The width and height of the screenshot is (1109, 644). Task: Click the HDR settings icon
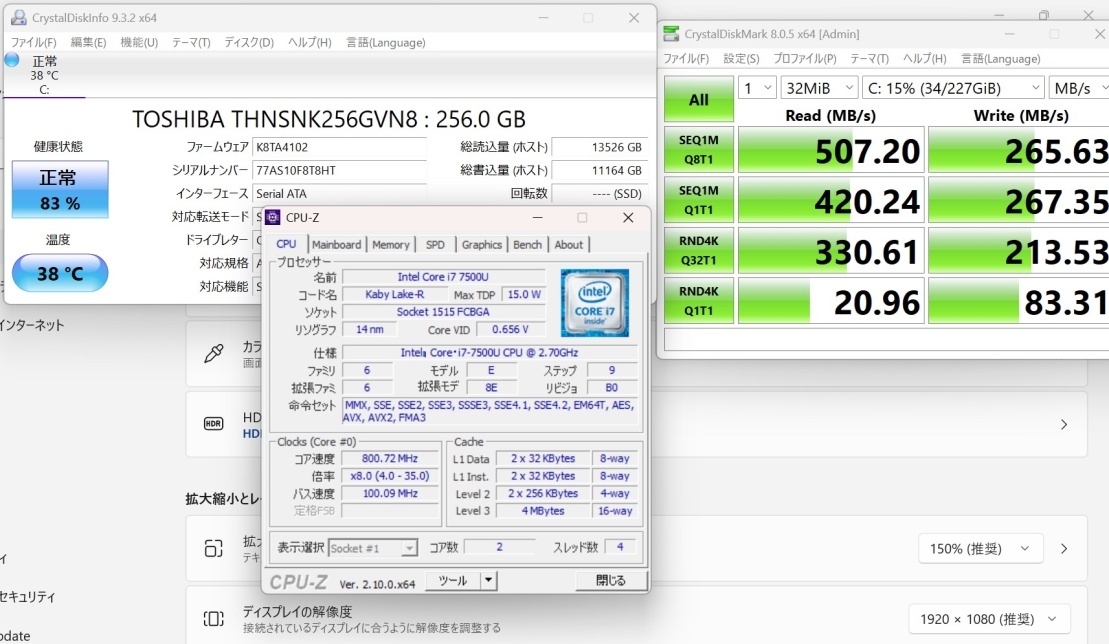click(214, 423)
